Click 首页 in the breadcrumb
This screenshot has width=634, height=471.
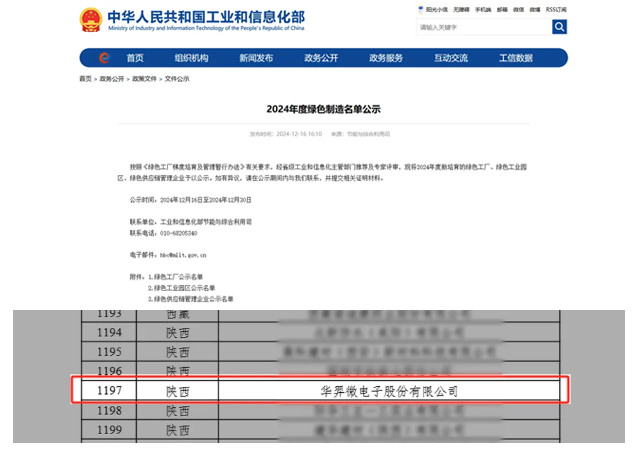click(85, 79)
